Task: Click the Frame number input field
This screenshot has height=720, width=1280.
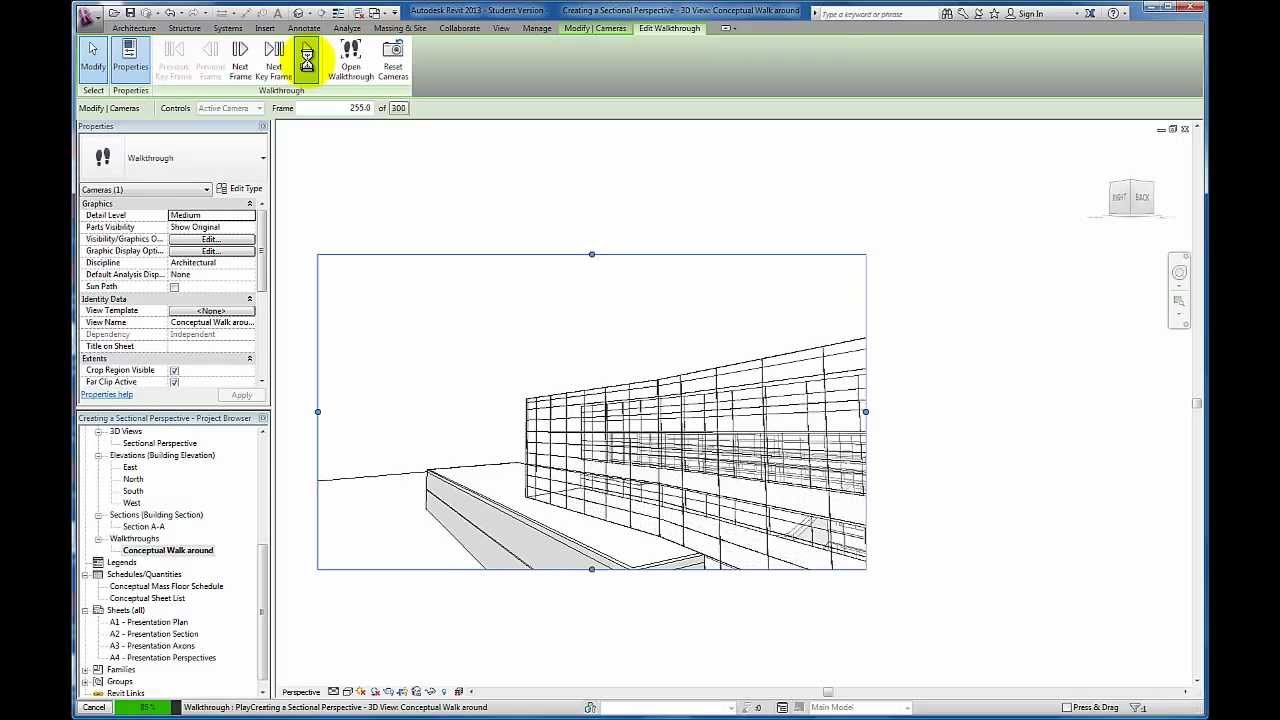Action: pyautogui.click(x=335, y=108)
